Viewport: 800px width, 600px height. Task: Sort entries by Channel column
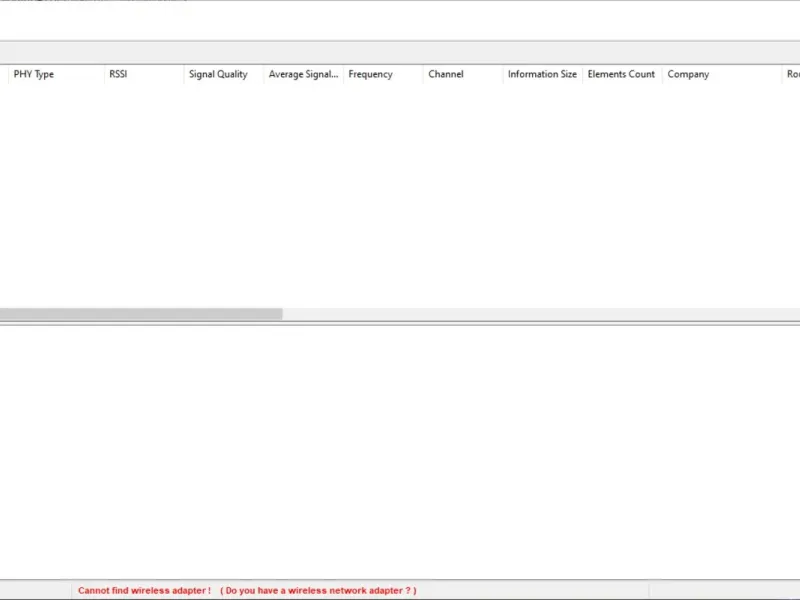tap(463, 74)
